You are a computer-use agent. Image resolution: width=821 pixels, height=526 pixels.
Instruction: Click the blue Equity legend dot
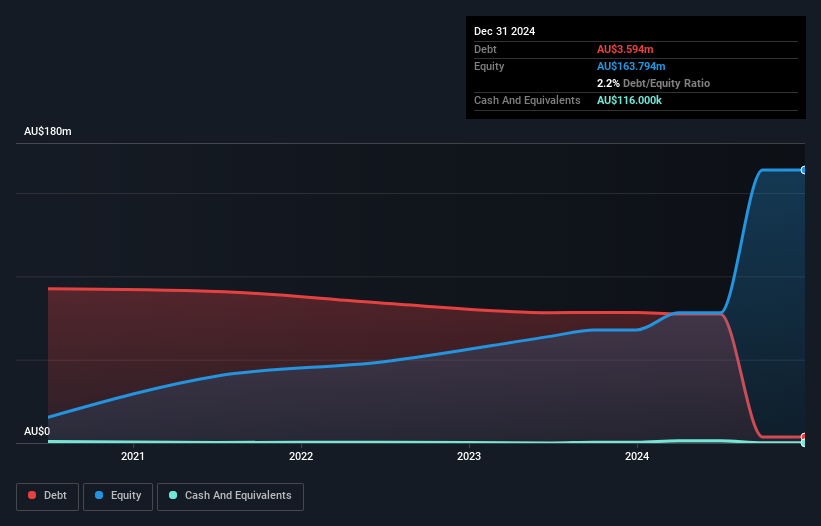pyautogui.click(x=99, y=495)
